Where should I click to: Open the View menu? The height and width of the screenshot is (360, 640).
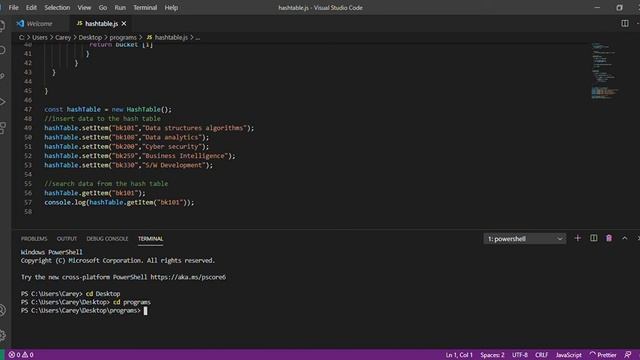[84, 7]
